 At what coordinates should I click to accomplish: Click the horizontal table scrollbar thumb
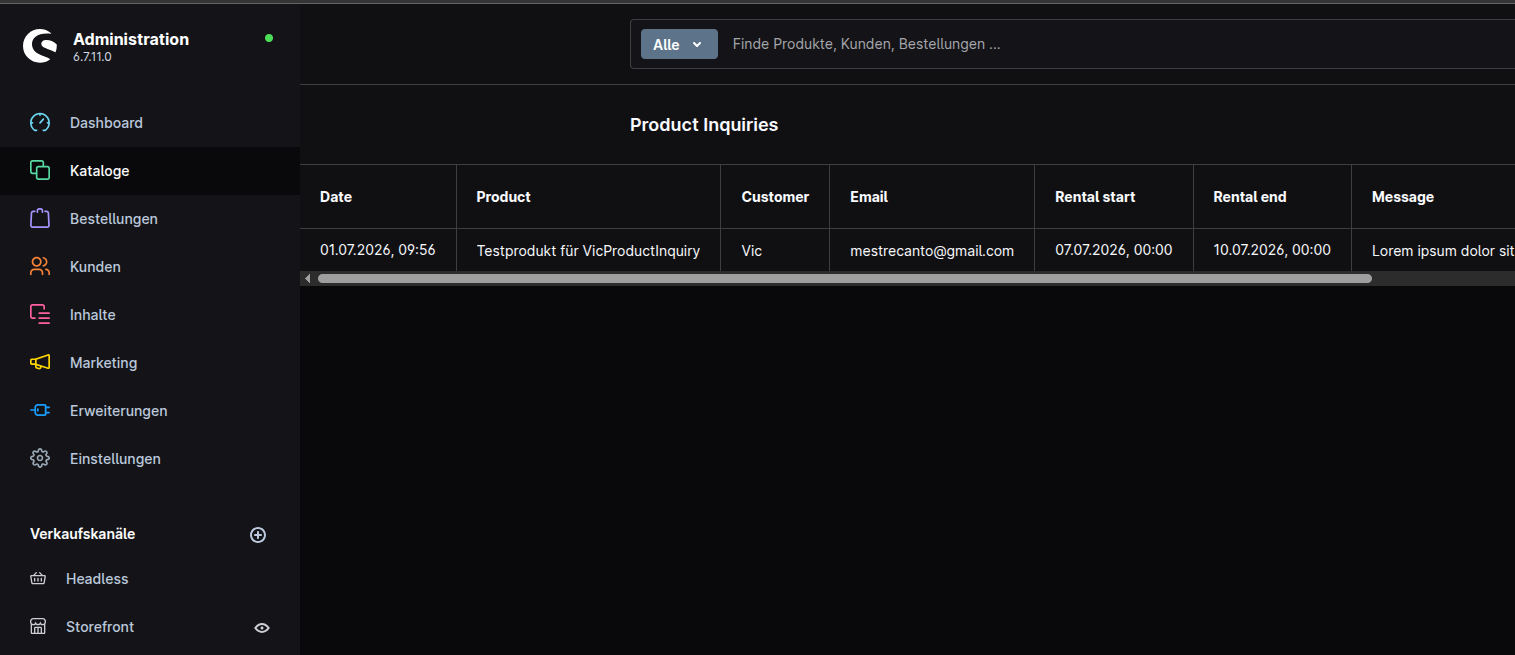845,279
